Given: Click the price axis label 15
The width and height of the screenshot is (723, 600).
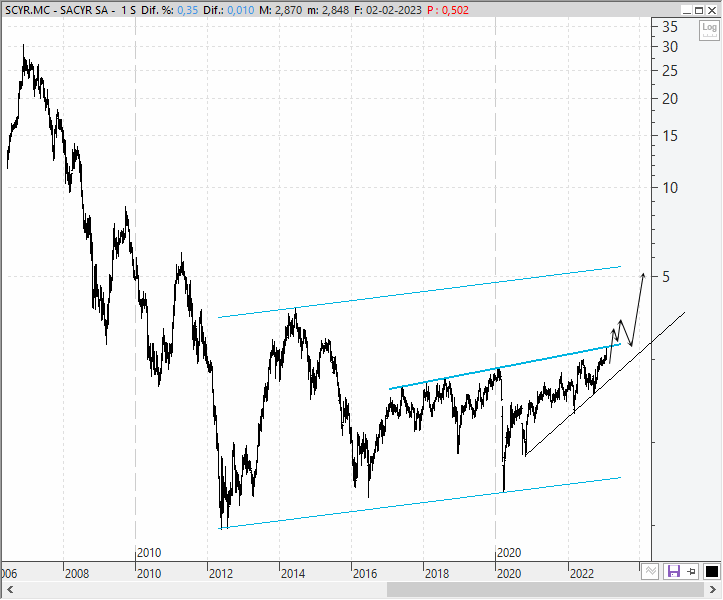Looking at the screenshot, I should [x=670, y=136].
